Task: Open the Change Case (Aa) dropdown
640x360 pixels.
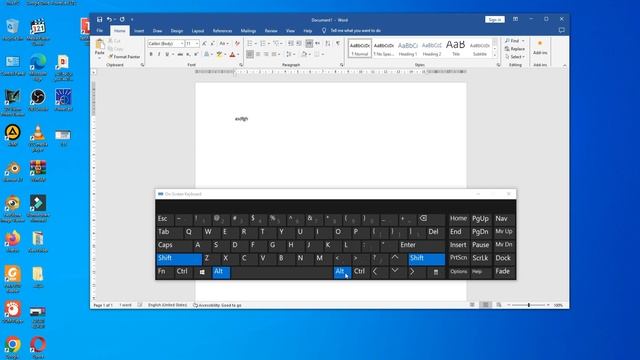Action: [x=224, y=43]
